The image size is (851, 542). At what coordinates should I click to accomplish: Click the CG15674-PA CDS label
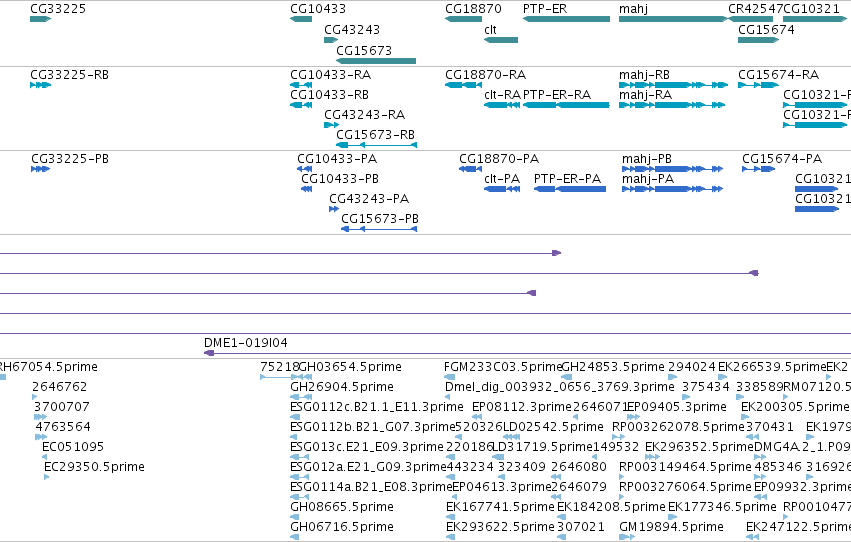click(782, 159)
